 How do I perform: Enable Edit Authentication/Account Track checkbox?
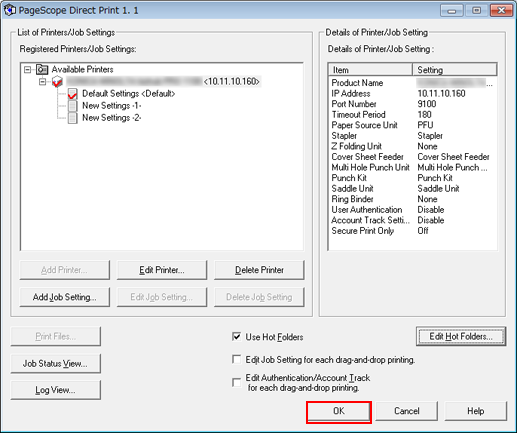point(236,382)
